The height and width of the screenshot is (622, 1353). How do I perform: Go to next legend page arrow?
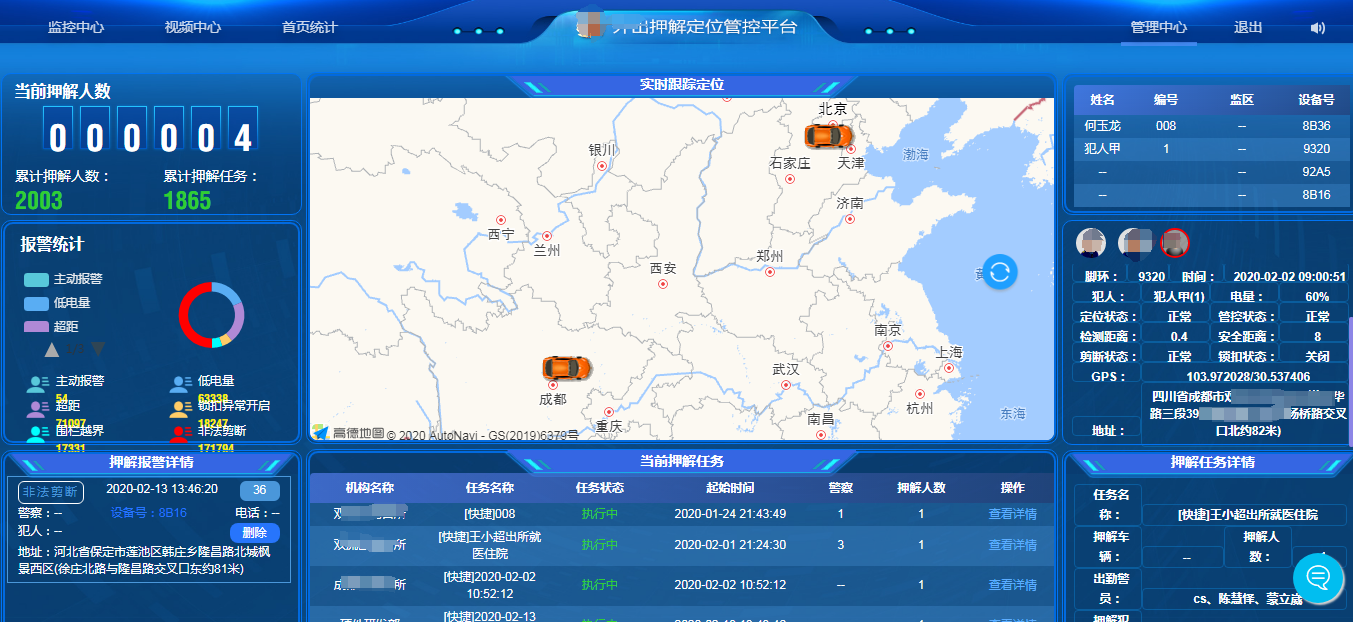(98, 349)
